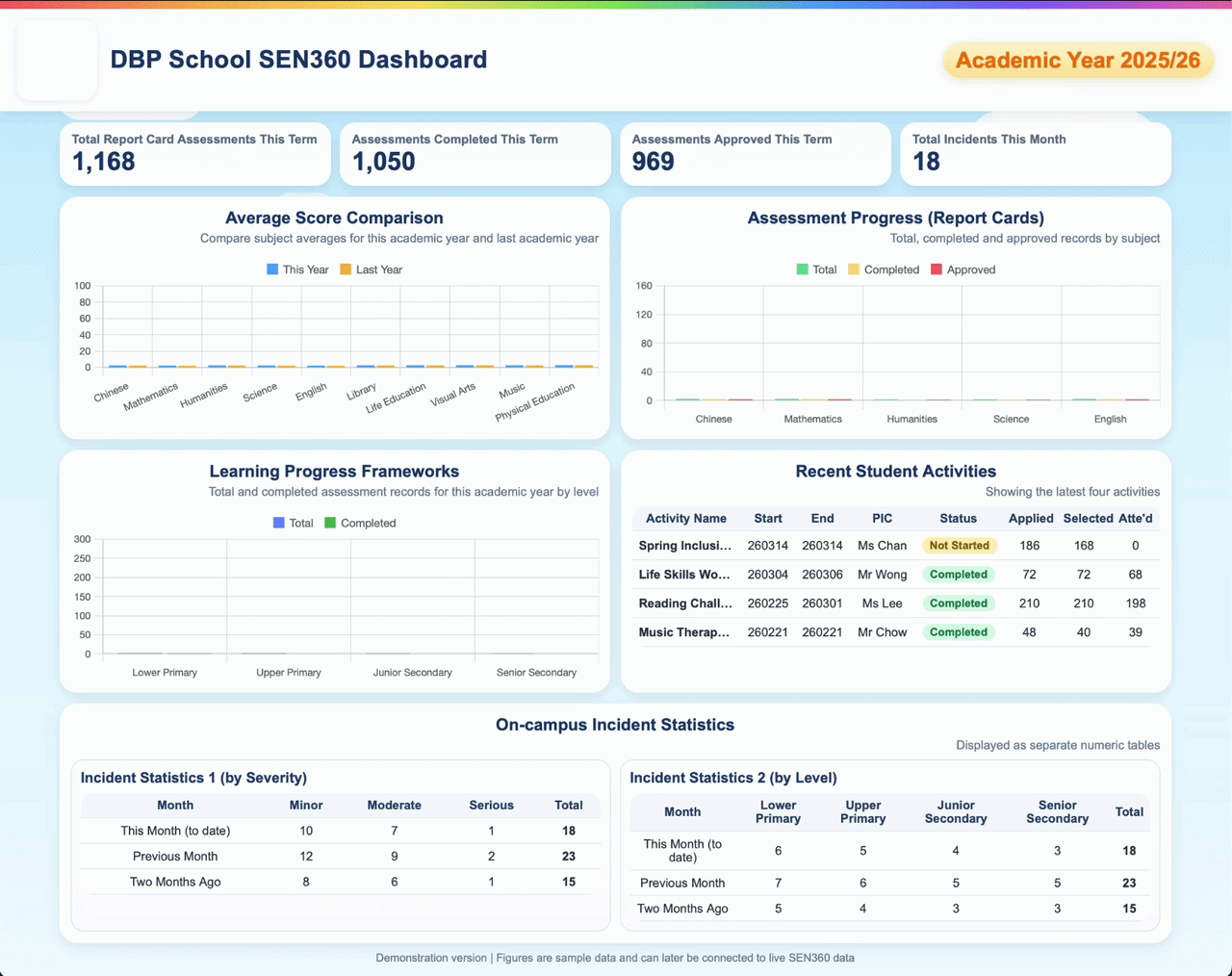Toggle the Last Year legend series

click(x=371, y=270)
